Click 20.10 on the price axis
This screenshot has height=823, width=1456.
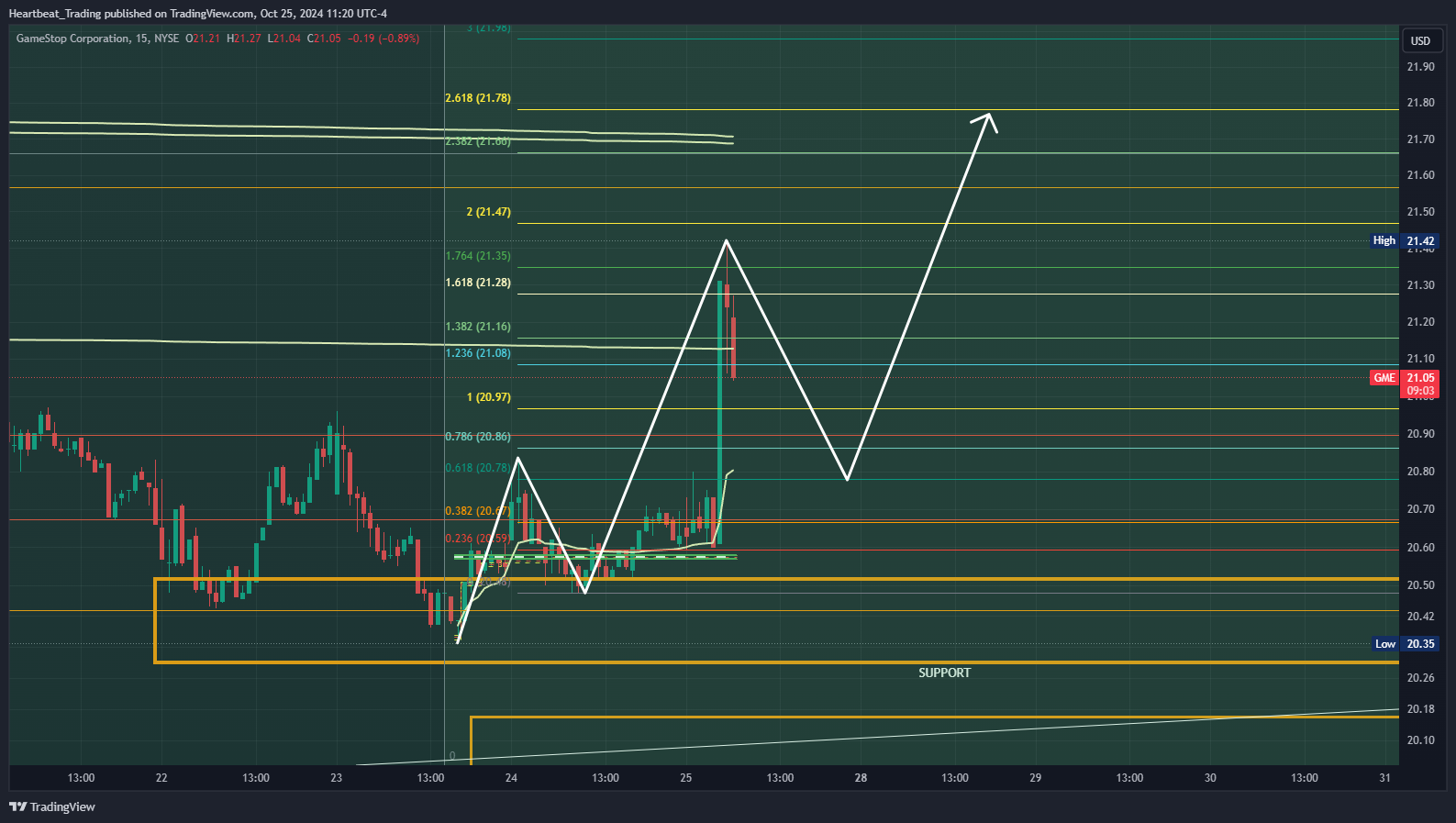[1420, 740]
